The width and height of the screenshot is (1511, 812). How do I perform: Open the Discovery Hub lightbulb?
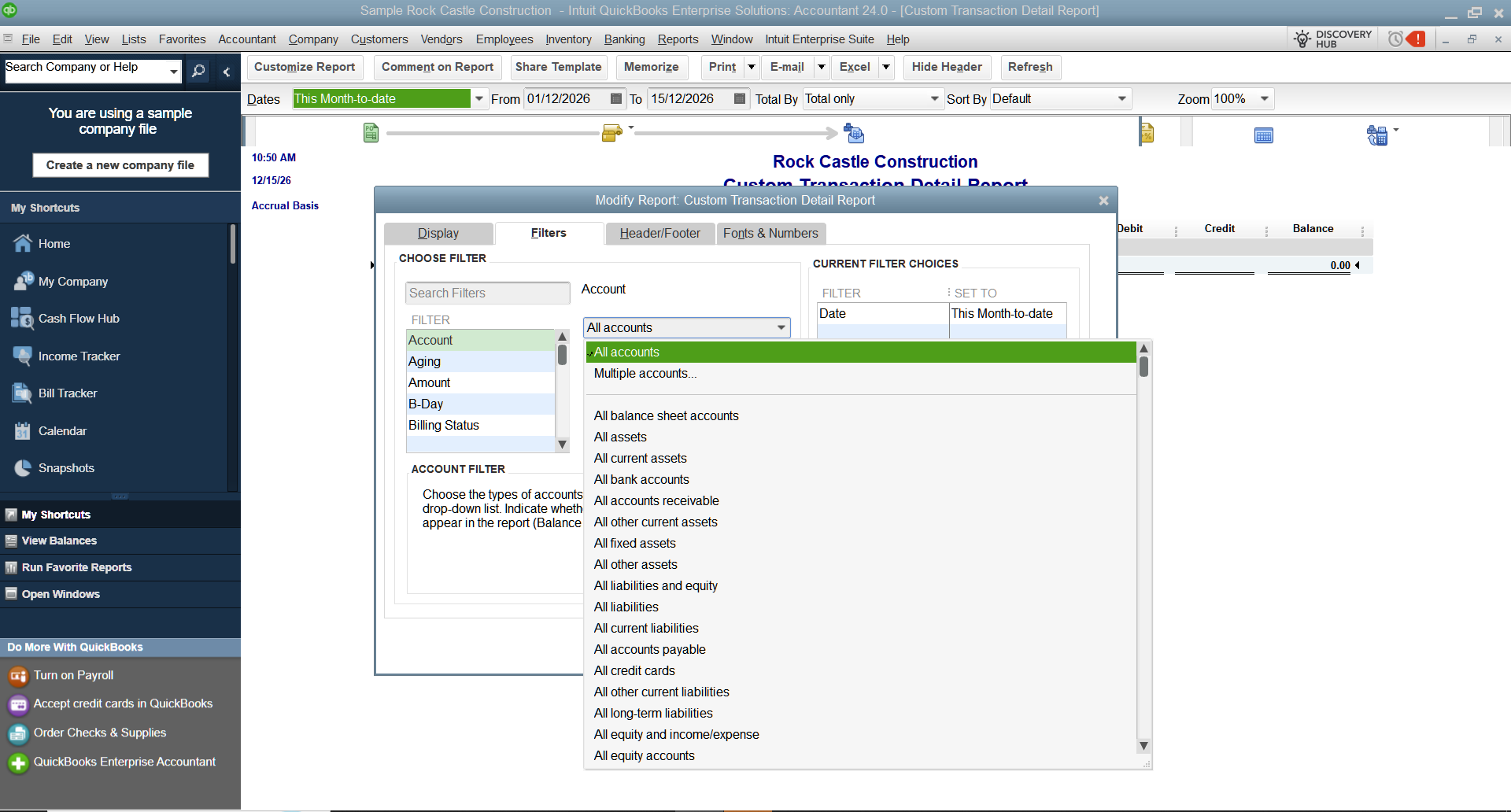[1303, 39]
